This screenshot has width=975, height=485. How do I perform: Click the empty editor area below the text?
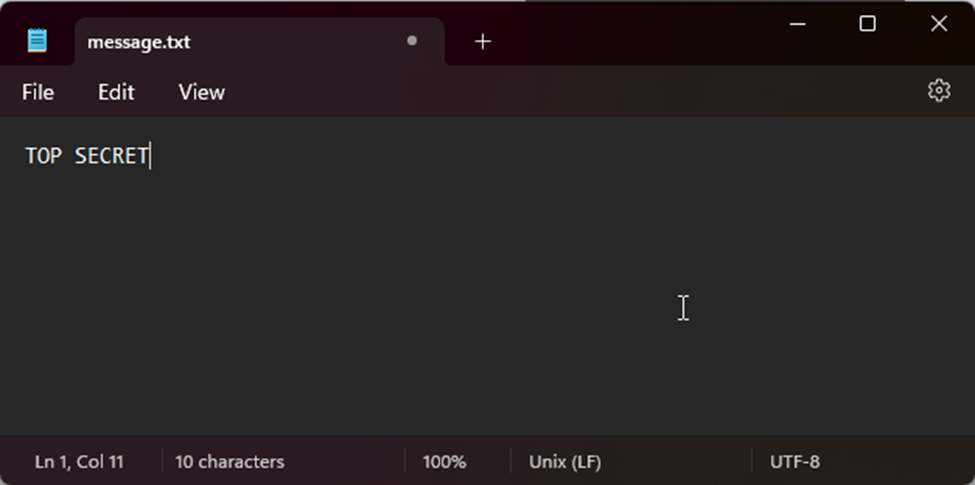400,320
